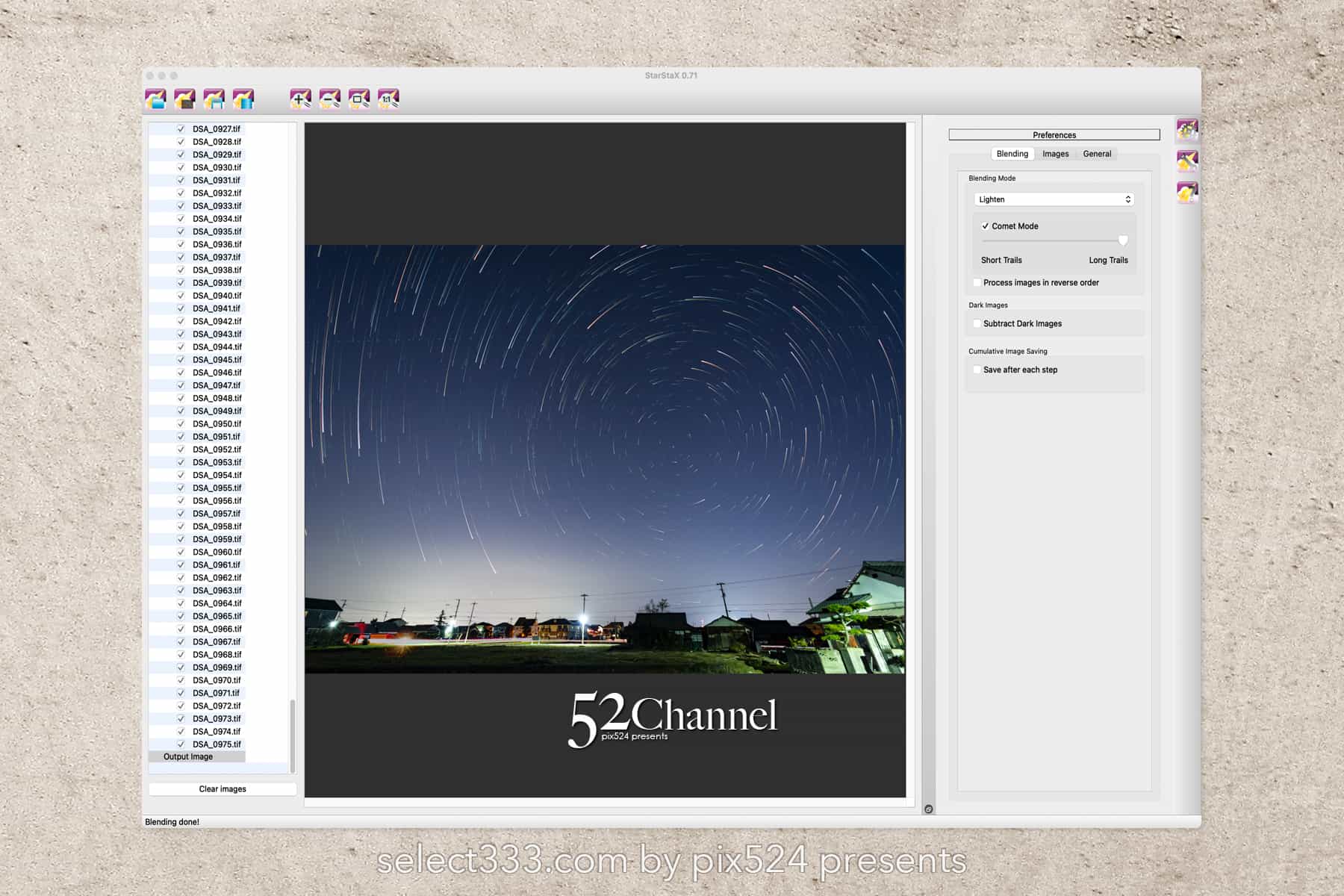Image resolution: width=1344 pixels, height=896 pixels.
Task: Select Output Image in the file list
Action: pos(188,757)
